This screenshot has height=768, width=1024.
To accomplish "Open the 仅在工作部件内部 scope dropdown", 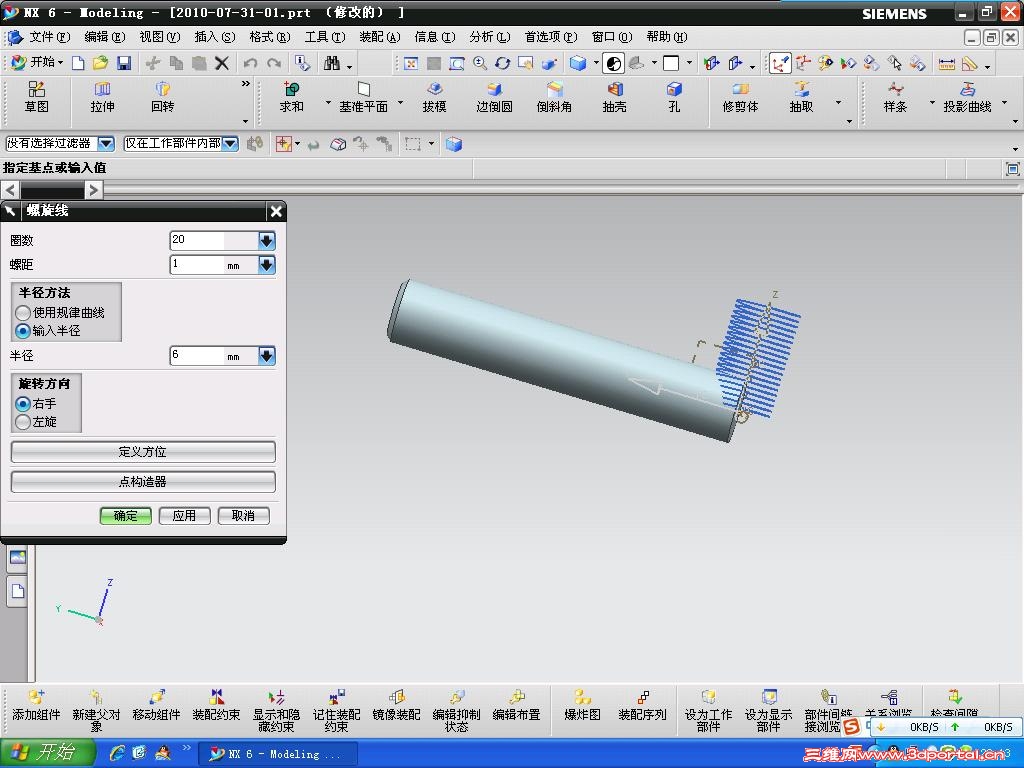I will click(230, 144).
